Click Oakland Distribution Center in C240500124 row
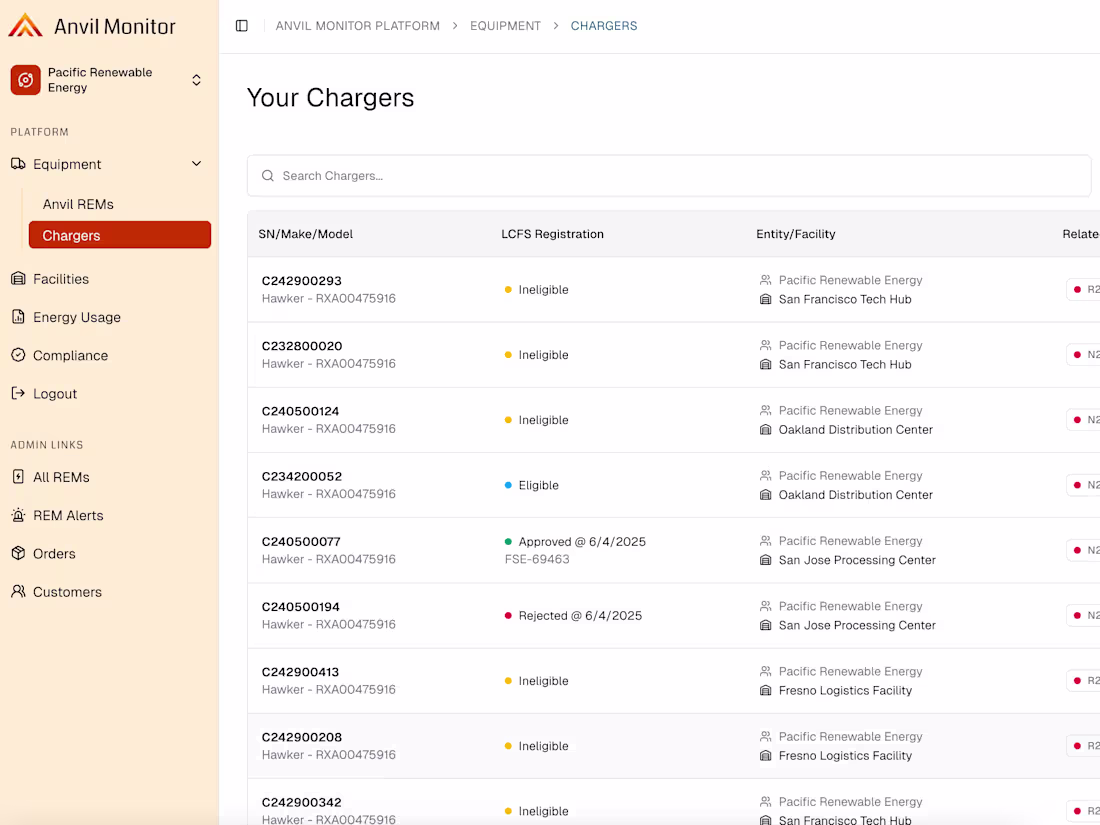1100x825 pixels. tap(856, 430)
